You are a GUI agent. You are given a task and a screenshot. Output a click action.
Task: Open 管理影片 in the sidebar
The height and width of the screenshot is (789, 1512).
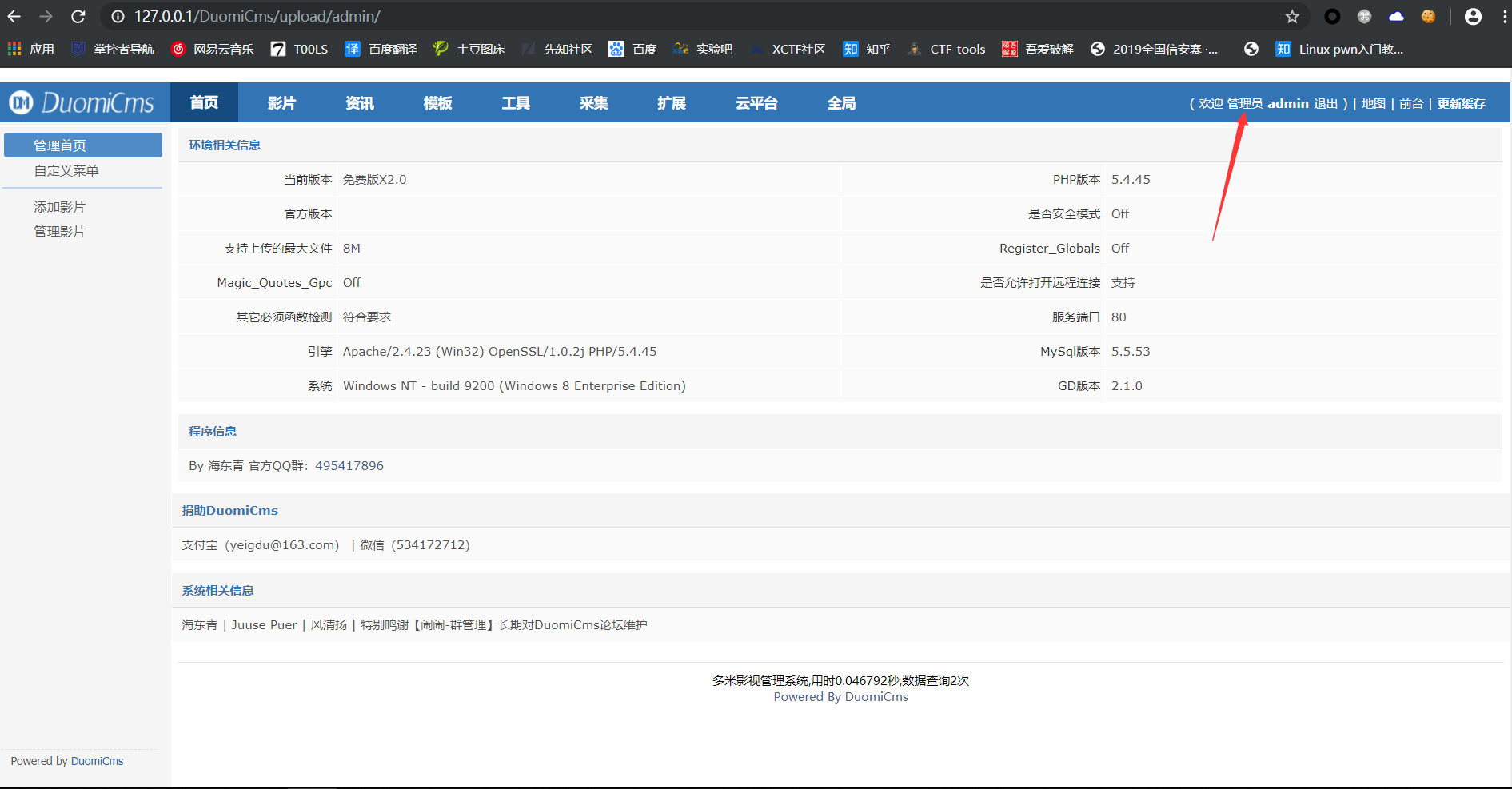(x=59, y=231)
